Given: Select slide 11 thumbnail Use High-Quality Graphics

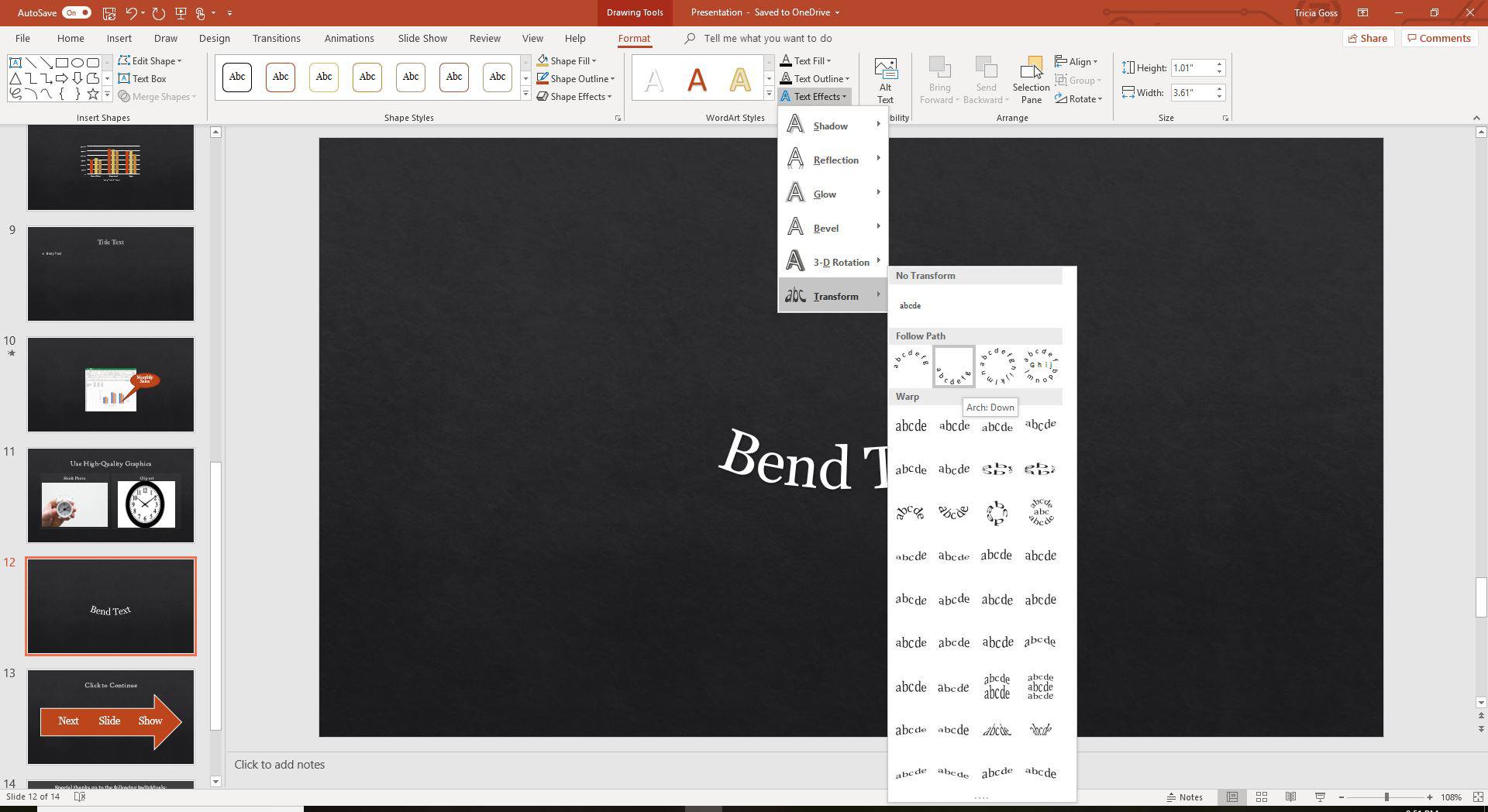Looking at the screenshot, I should click(x=111, y=495).
